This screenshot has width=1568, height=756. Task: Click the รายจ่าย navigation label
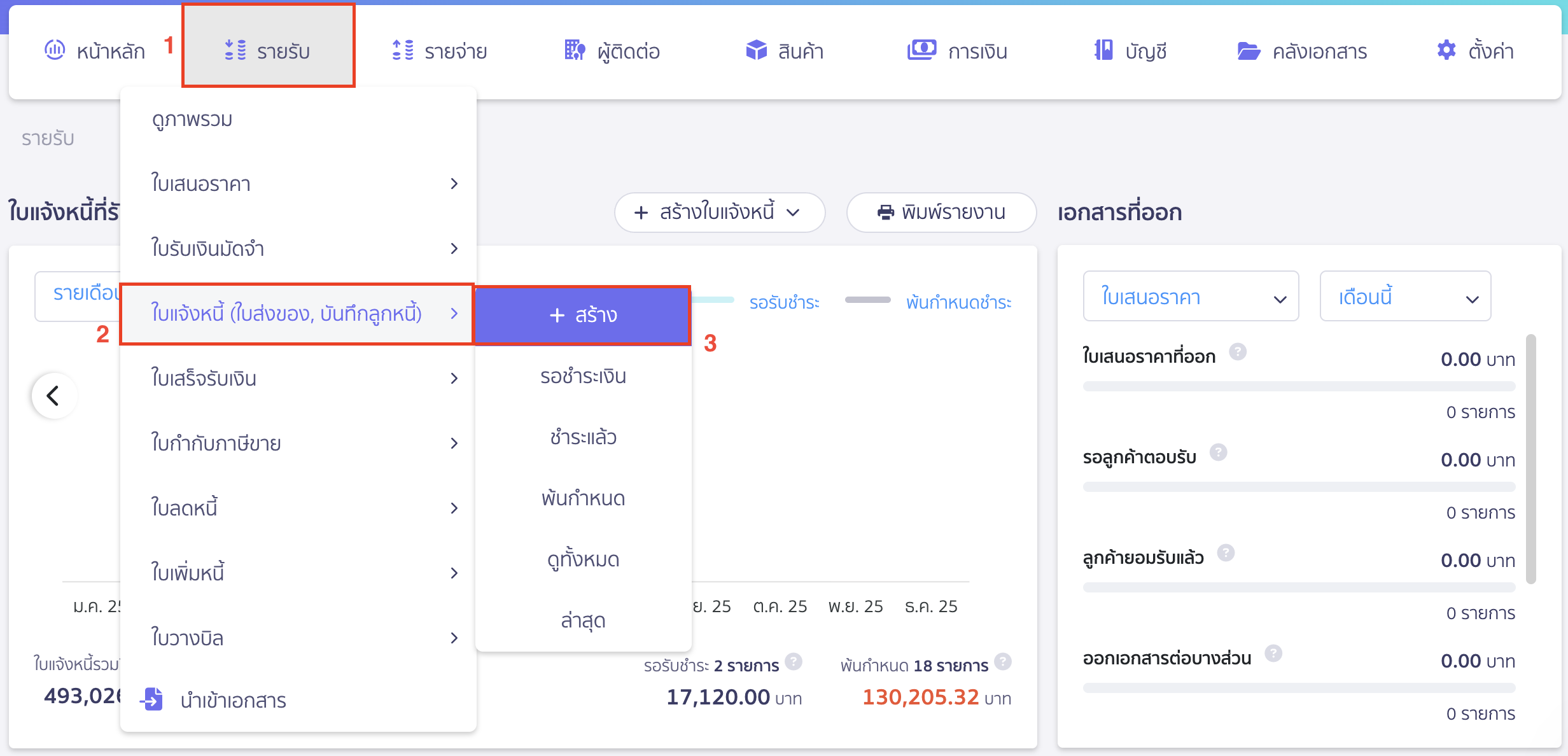[x=456, y=51]
